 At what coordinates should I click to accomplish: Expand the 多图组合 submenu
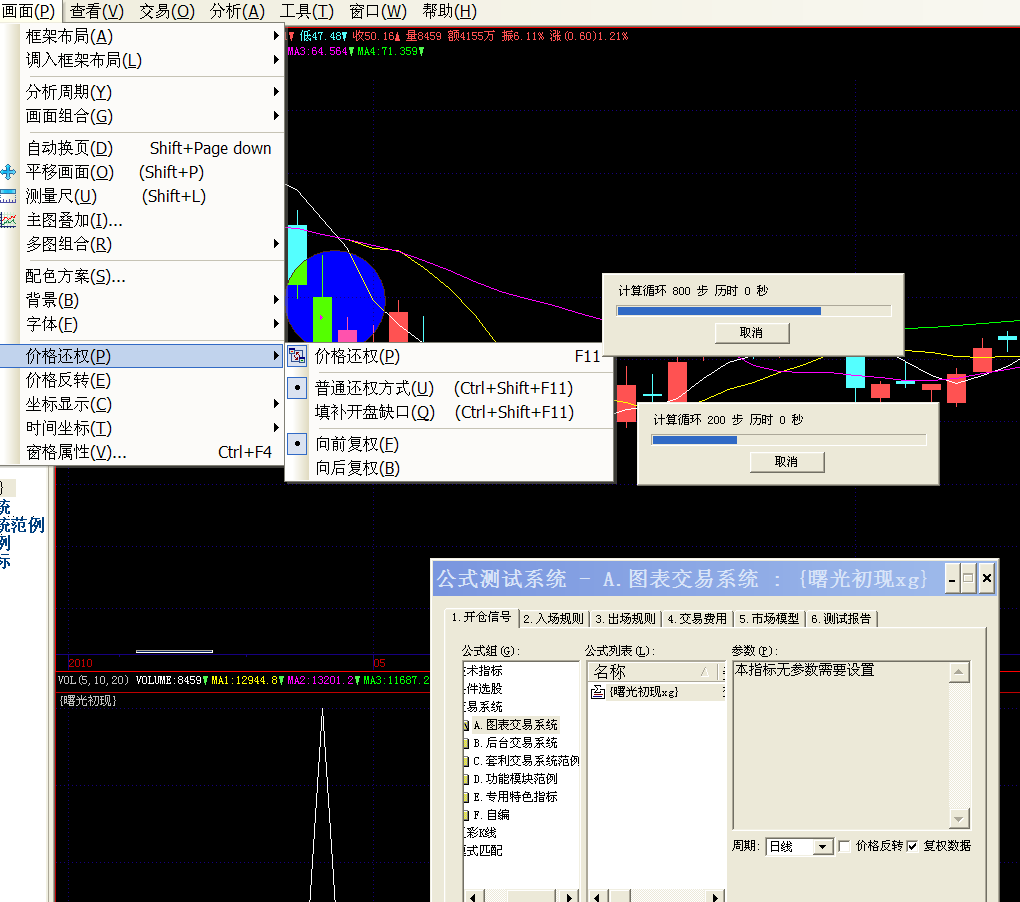click(150, 244)
